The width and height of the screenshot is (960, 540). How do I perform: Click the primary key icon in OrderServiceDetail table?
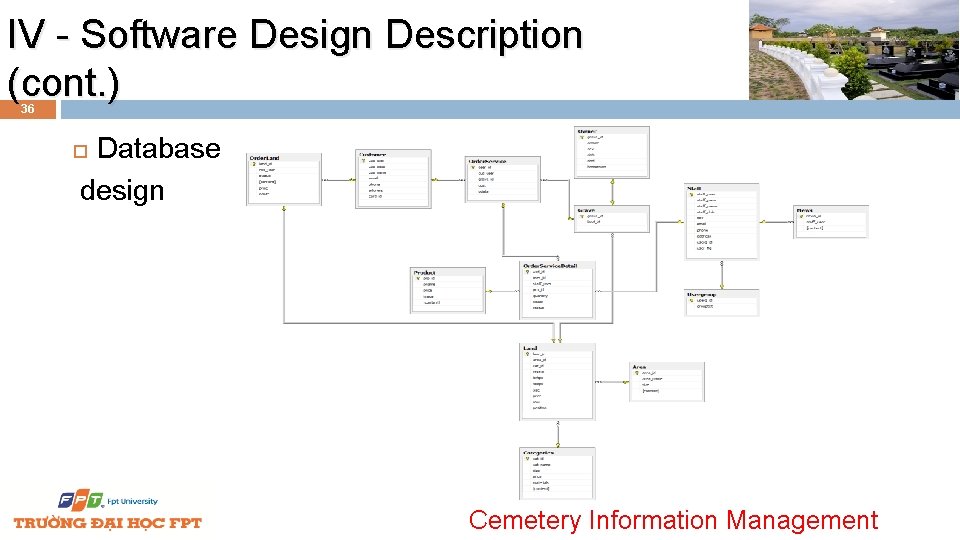click(x=528, y=272)
